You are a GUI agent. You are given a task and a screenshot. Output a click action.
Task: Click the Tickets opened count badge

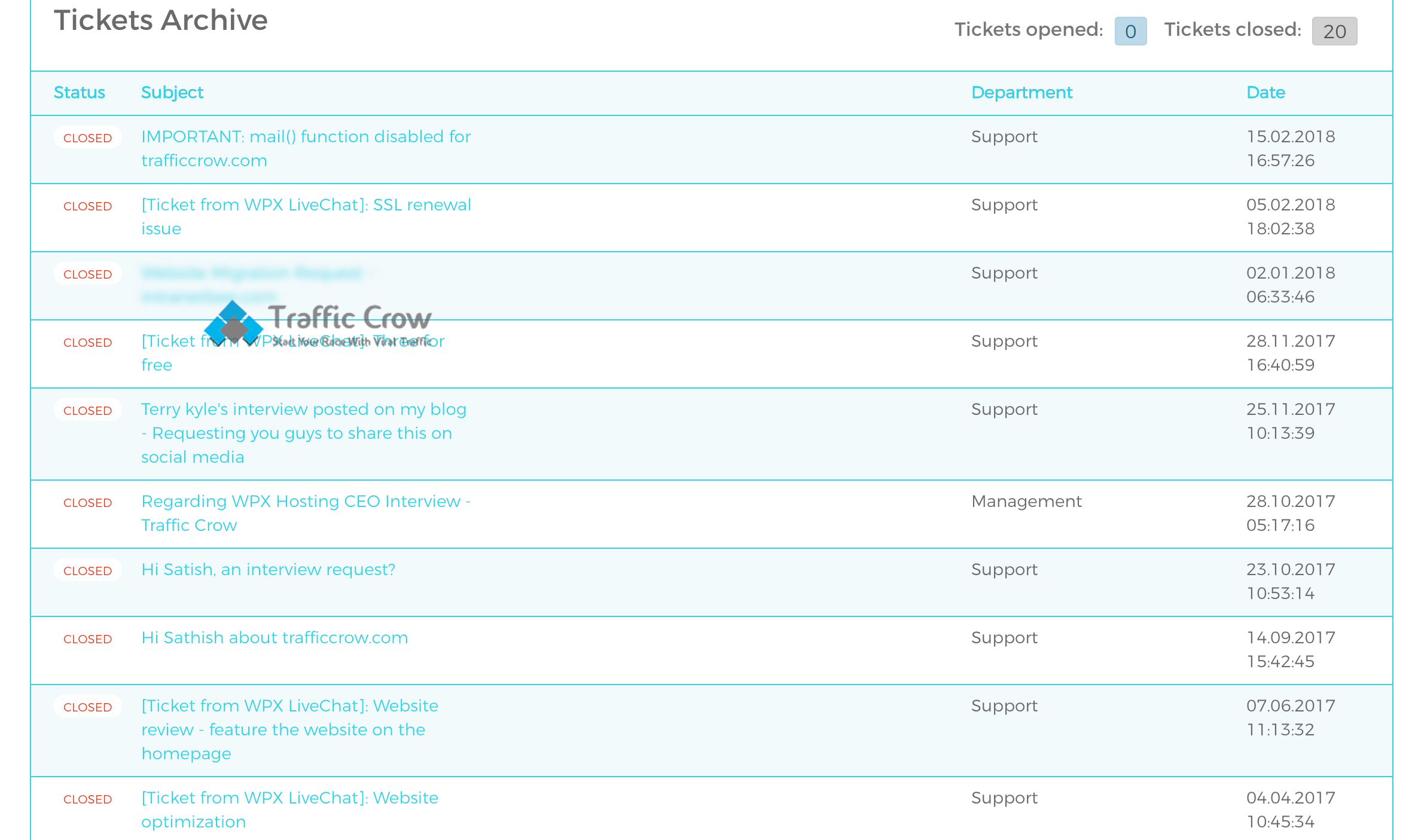tap(1130, 31)
